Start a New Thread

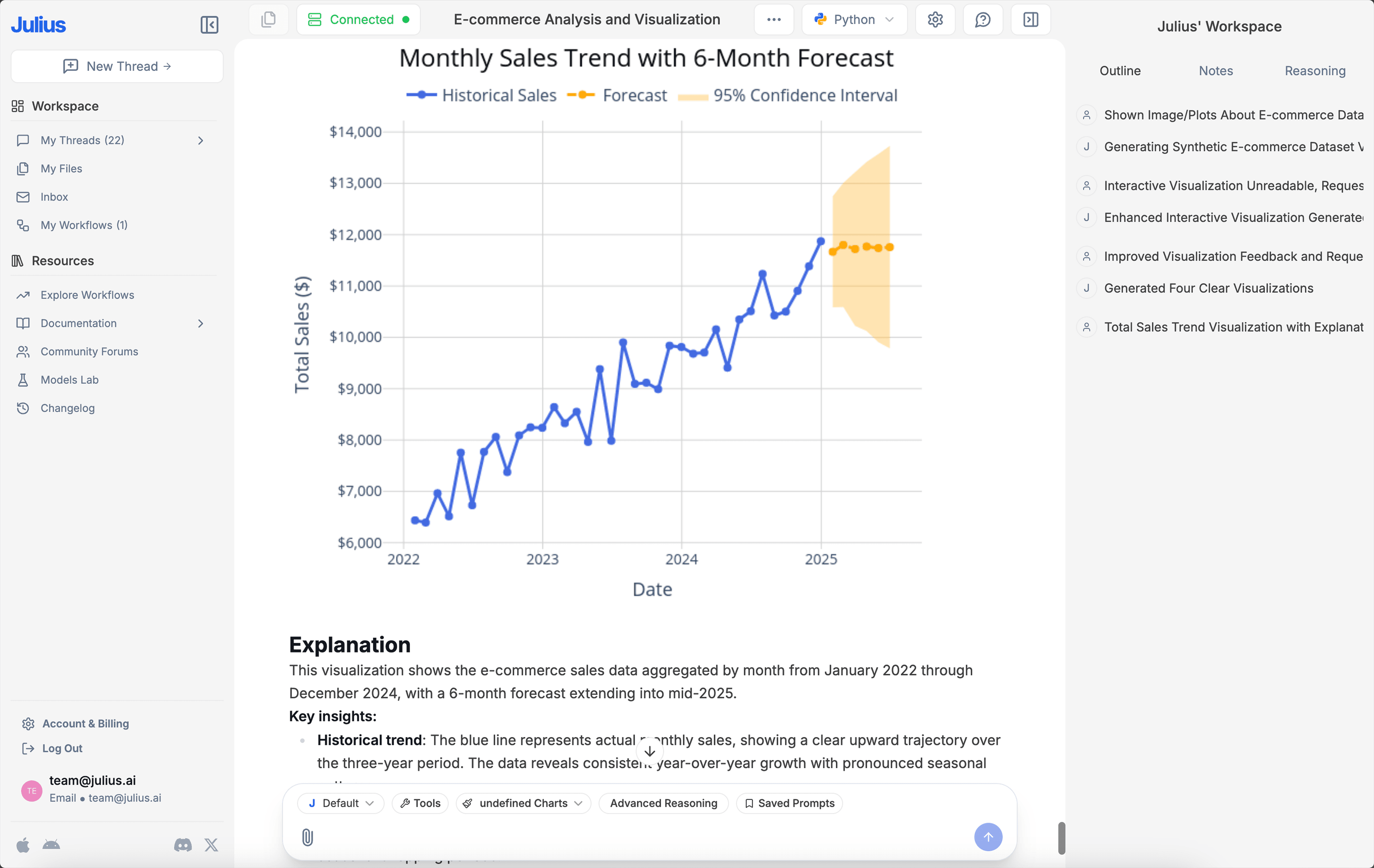coord(116,65)
